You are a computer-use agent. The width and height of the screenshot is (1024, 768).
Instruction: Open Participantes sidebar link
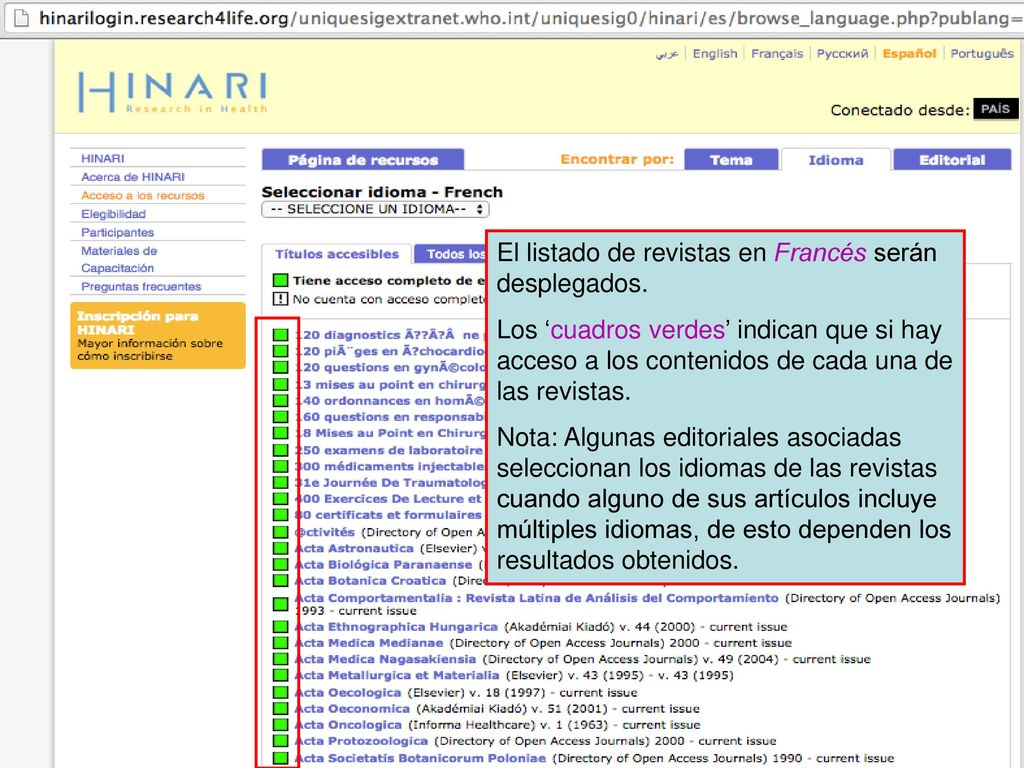point(118,232)
